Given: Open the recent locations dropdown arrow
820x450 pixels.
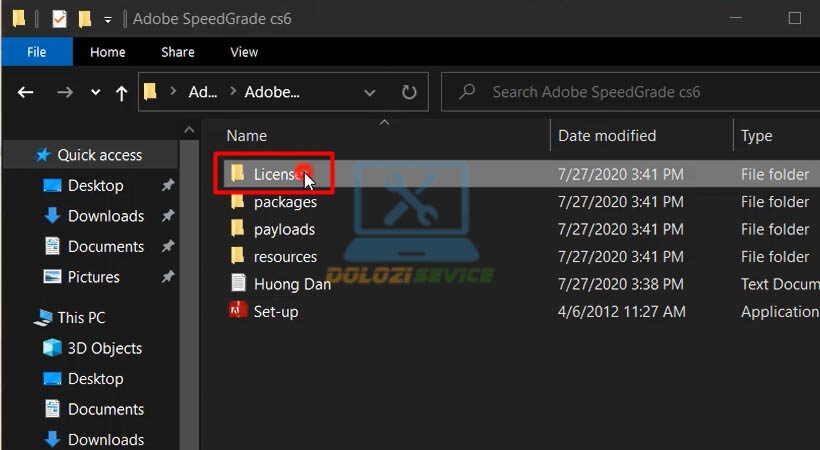Looking at the screenshot, I should [95, 93].
